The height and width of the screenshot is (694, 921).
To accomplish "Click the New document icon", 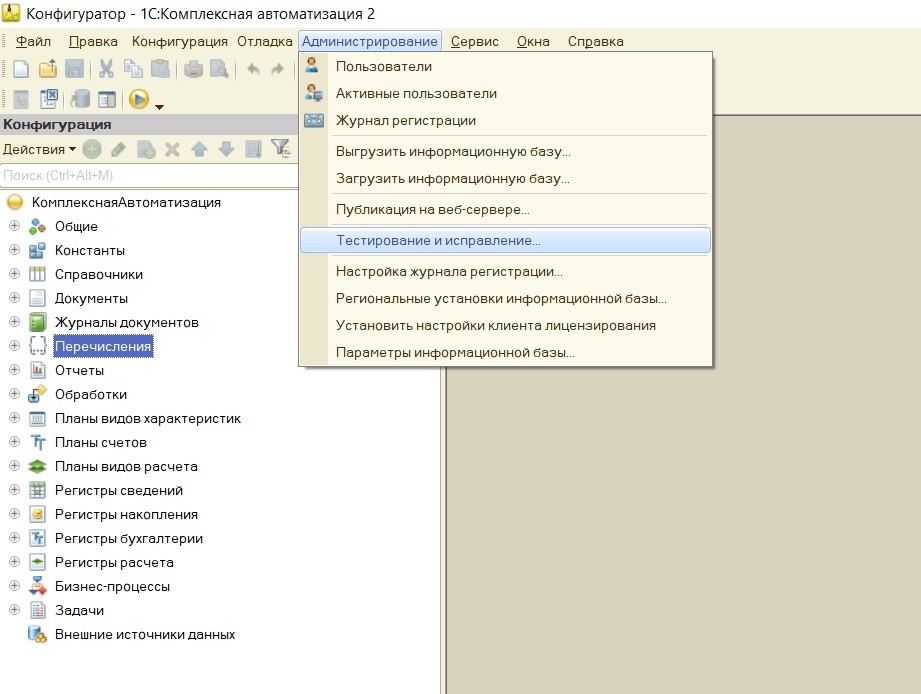I will pyautogui.click(x=21, y=69).
